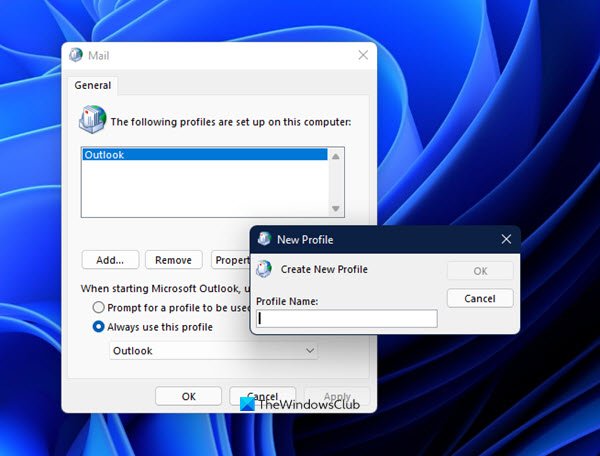Click OK in the New Profile dialog
This screenshot has height=456, width=600.
point(480,271)
